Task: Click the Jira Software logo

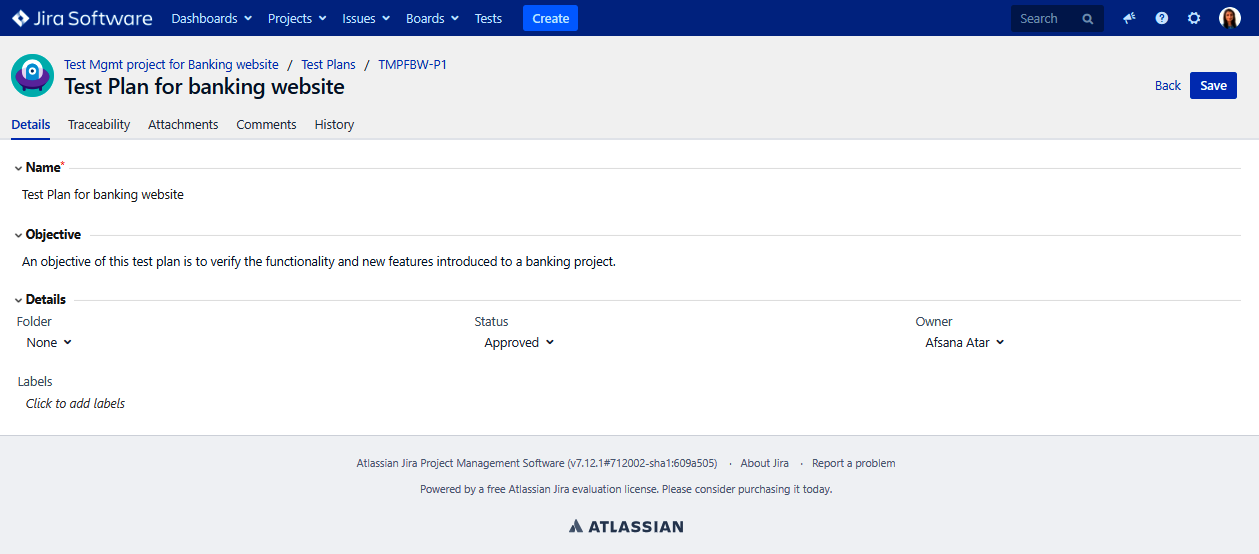Action: (x=82, y=18)
